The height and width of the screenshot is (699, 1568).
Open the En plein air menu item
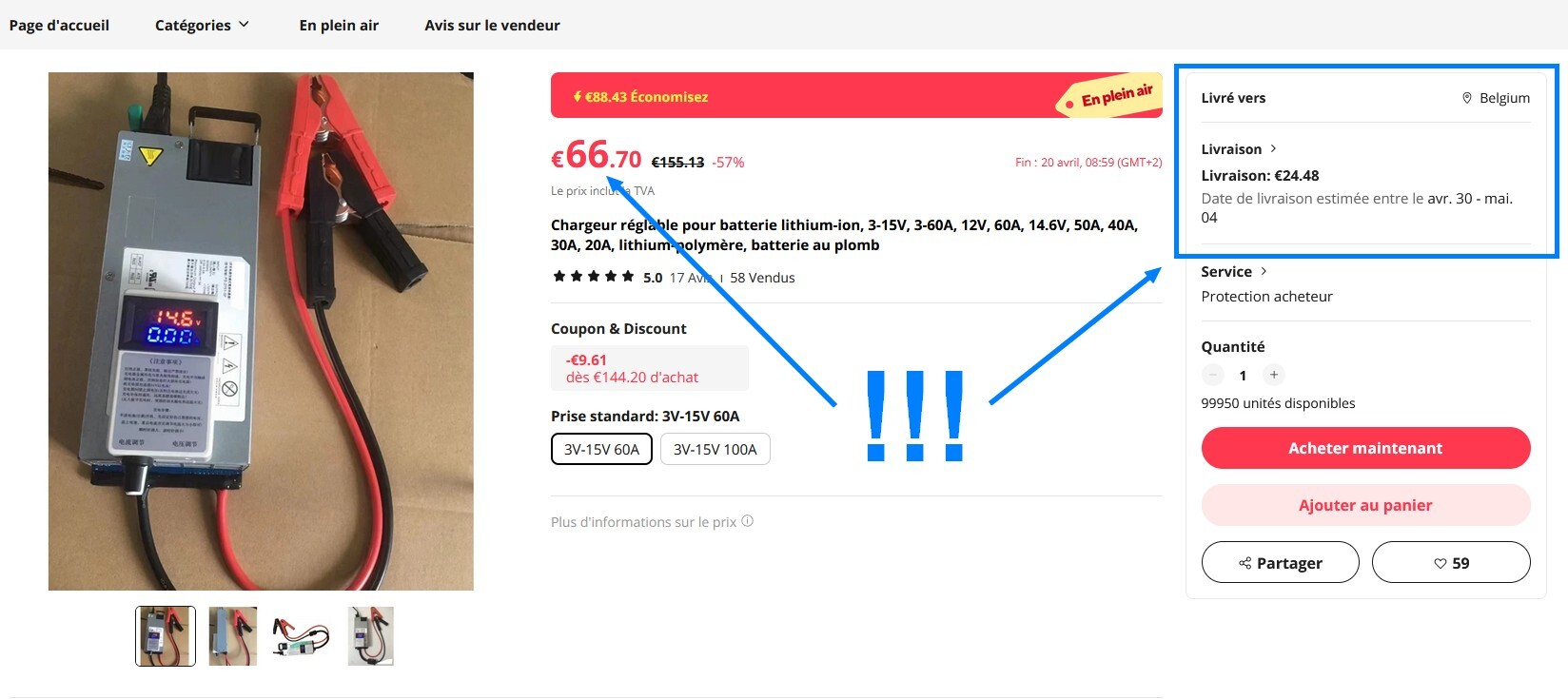[x=339, y=25]
